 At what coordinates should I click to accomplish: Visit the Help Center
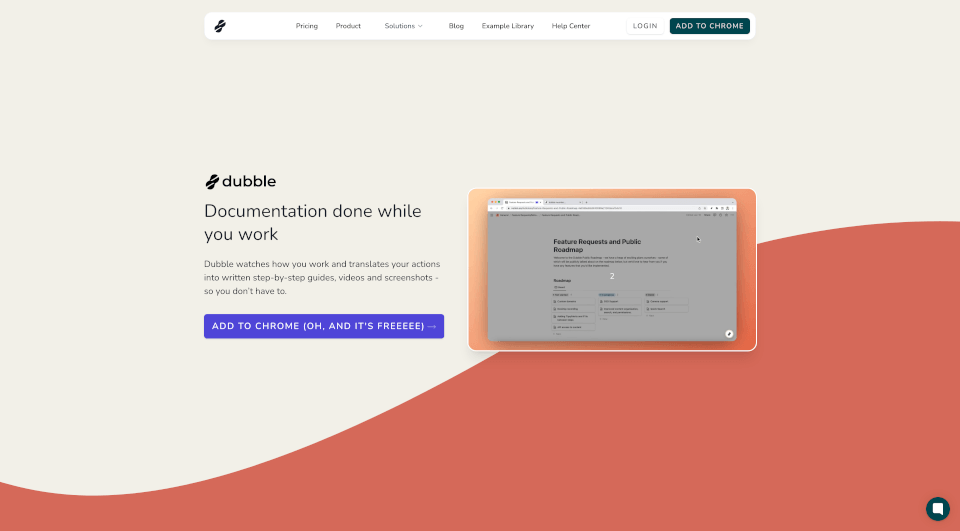click(571, 26)
